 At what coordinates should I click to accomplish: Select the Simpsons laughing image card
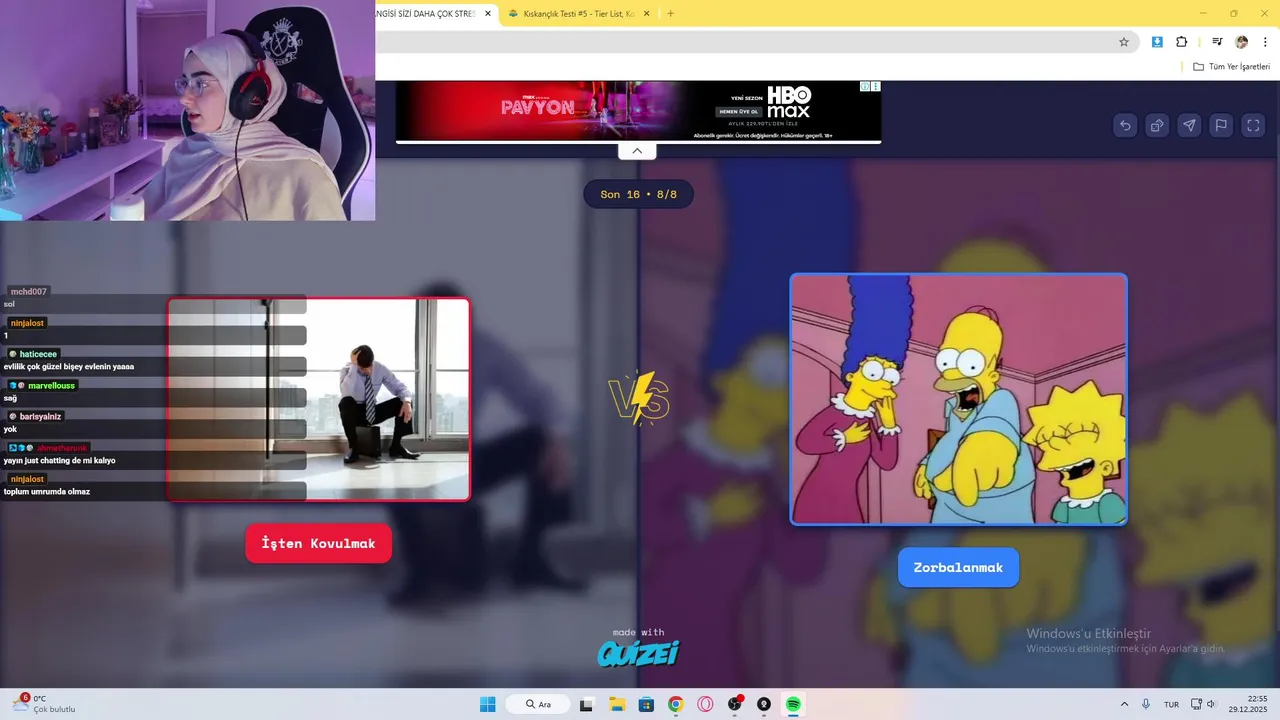pos(958,399)
